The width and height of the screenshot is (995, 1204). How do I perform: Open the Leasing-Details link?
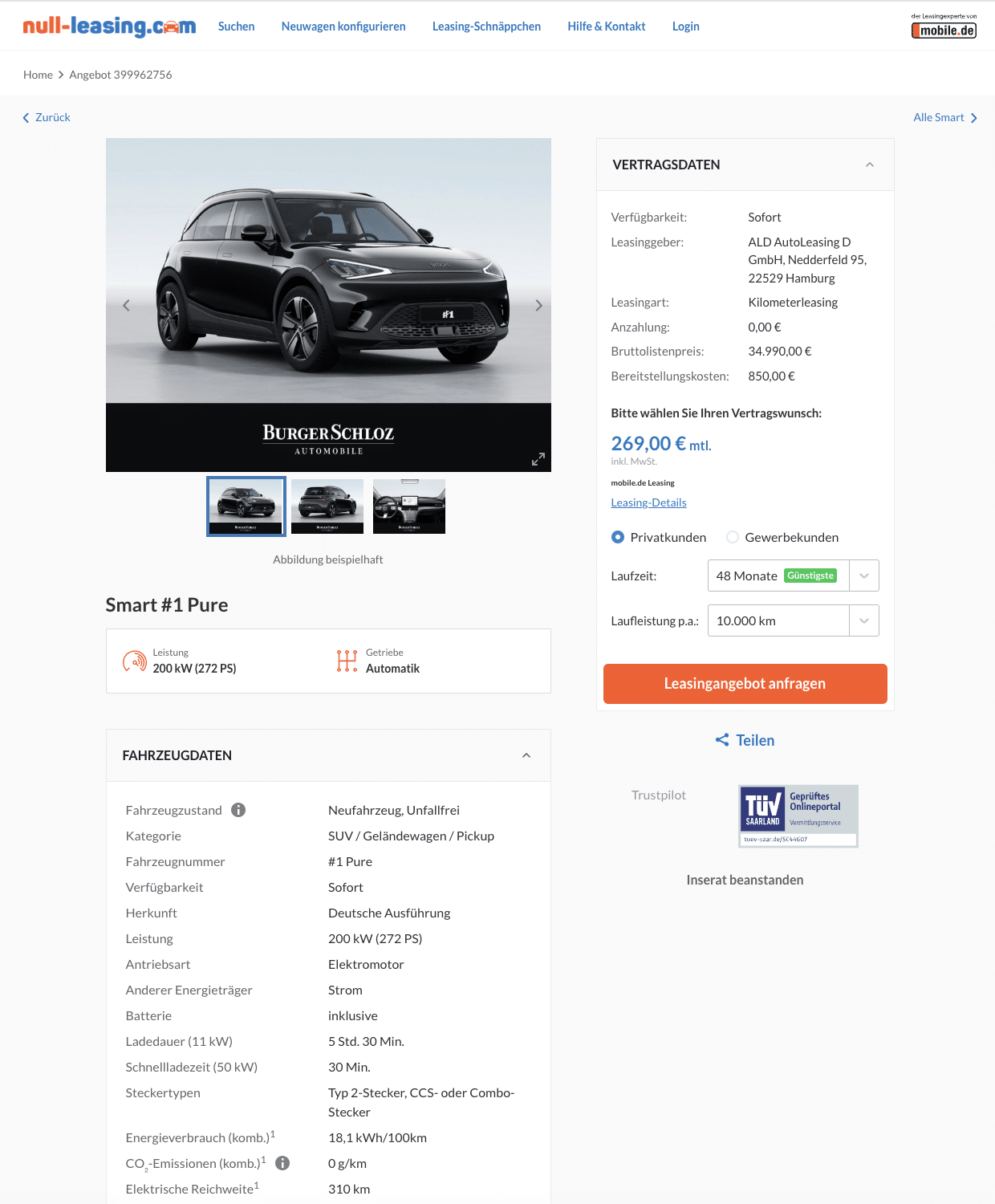[648, 502]
